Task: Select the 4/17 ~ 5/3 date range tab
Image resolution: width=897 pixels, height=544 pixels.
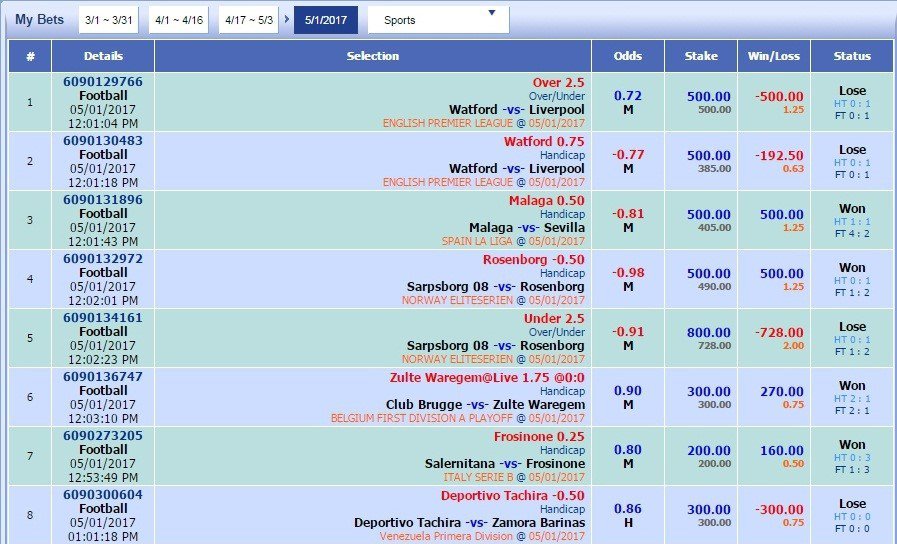Action: pyautogui.click(x=249, y=20)
